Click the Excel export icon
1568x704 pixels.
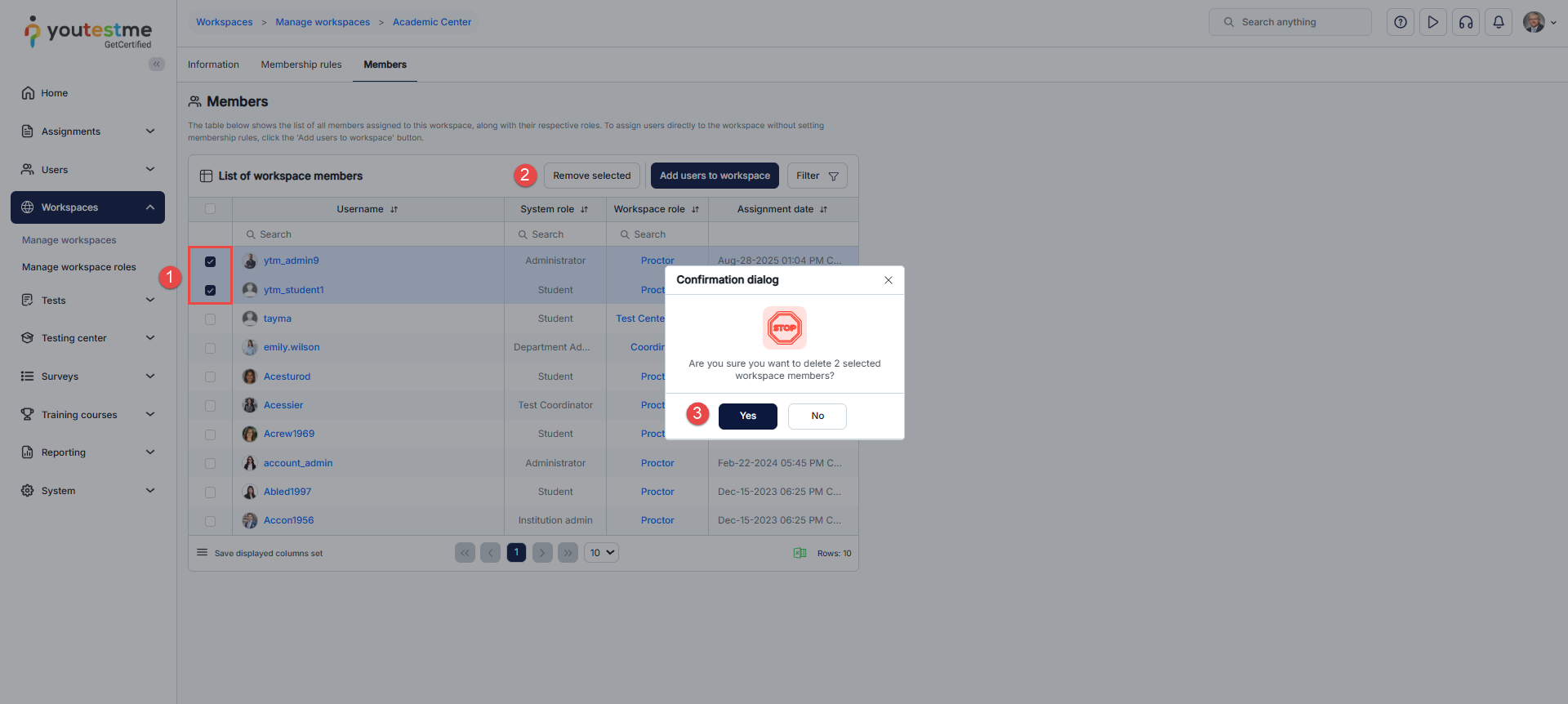(800, 553)
